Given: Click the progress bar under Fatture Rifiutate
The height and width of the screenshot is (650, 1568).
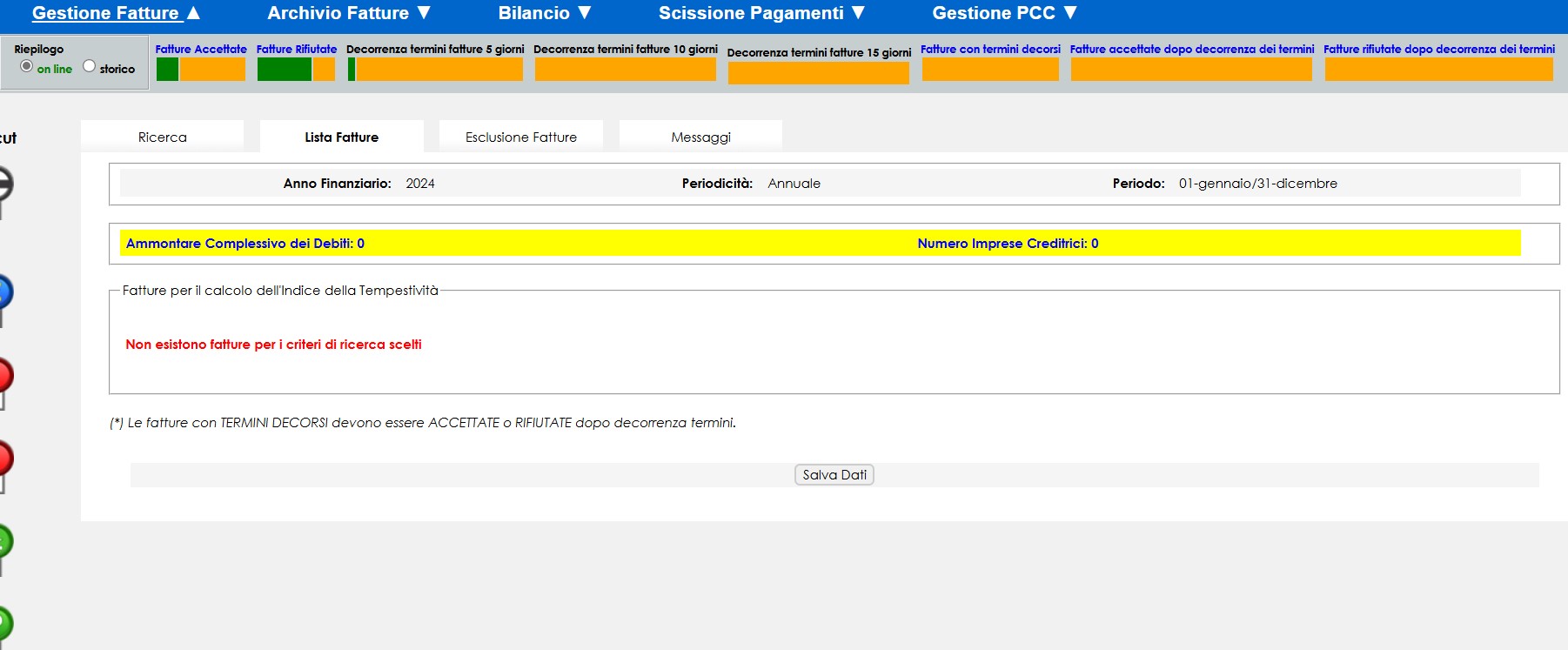Looking at the screenshot, I should click(296, 70).
